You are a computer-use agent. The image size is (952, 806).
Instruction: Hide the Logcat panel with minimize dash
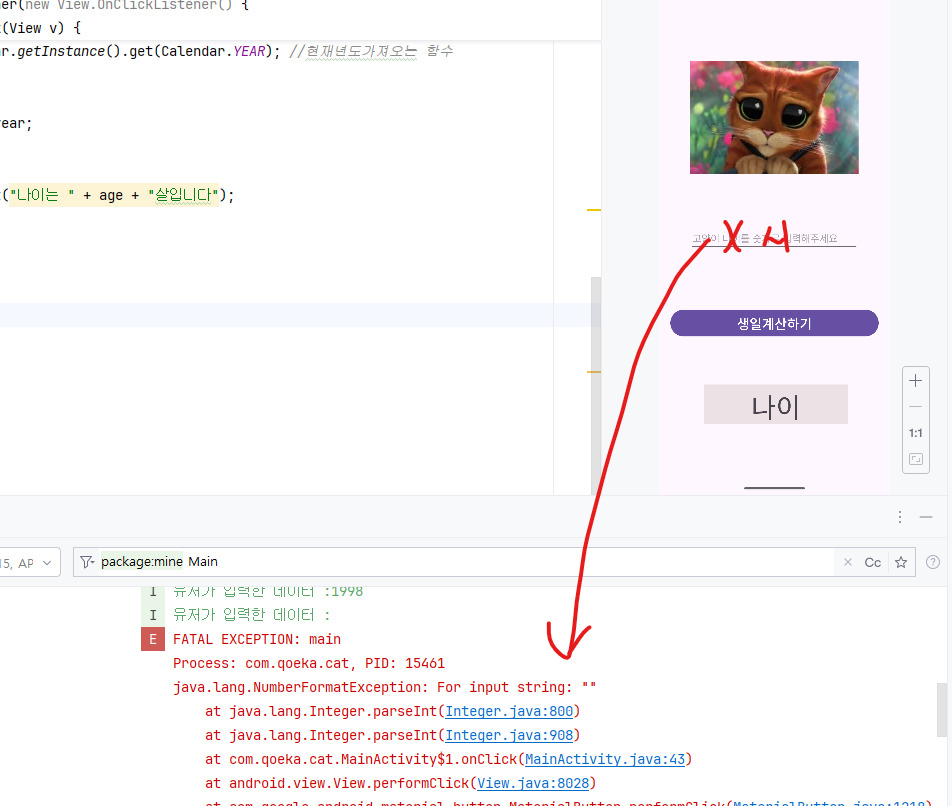(x=925, y=516)
